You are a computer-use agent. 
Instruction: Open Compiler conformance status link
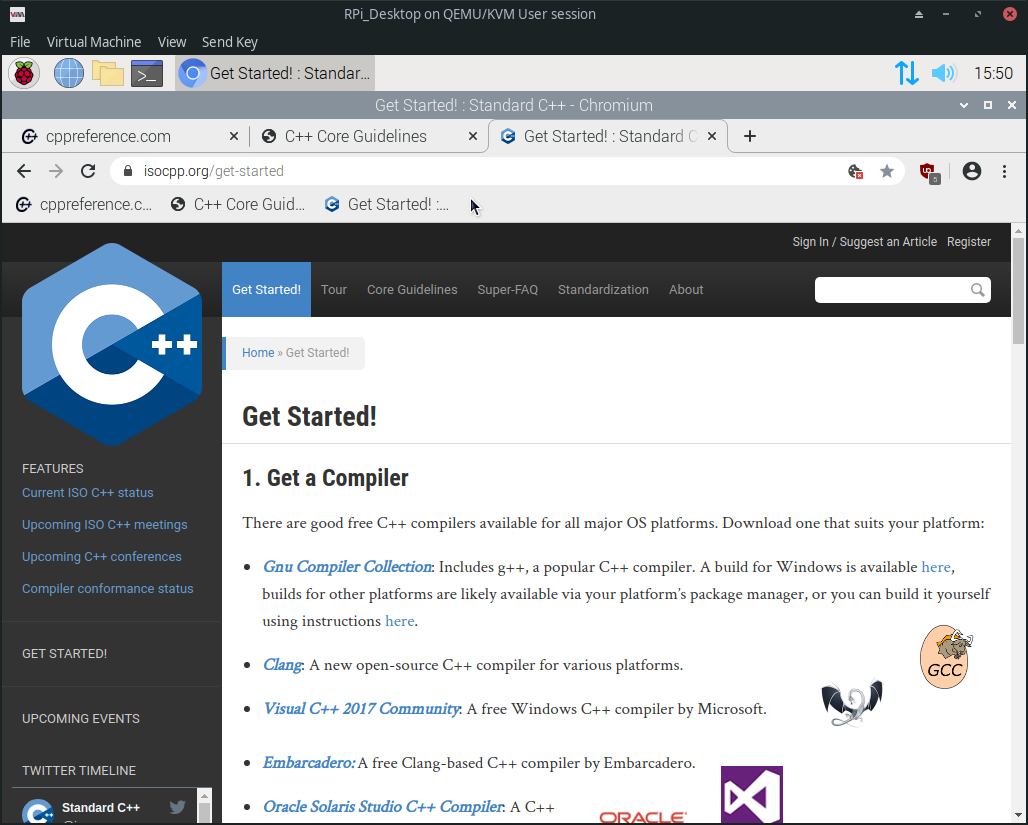coord(108,589)
